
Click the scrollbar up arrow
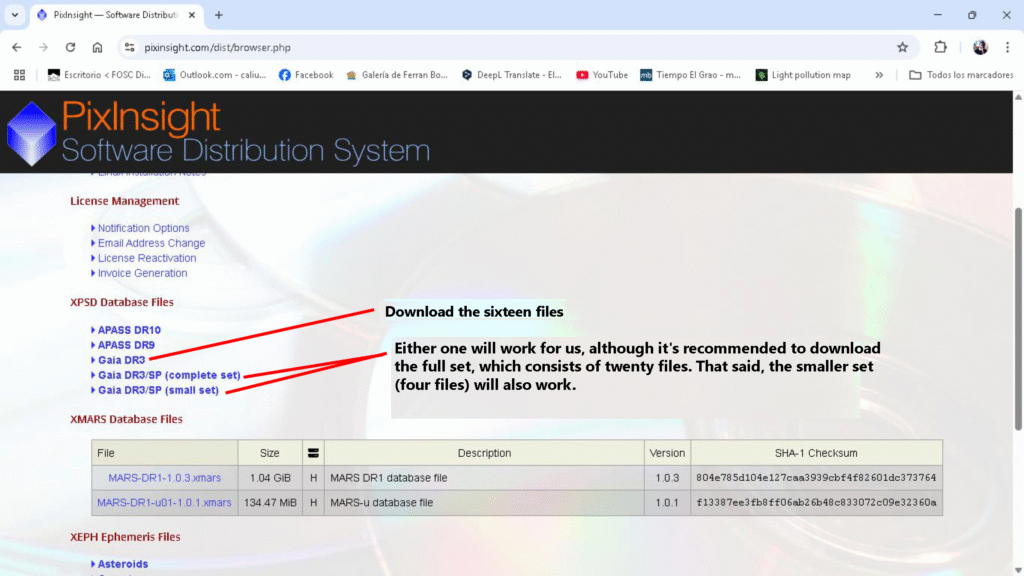pos(1018,97)
